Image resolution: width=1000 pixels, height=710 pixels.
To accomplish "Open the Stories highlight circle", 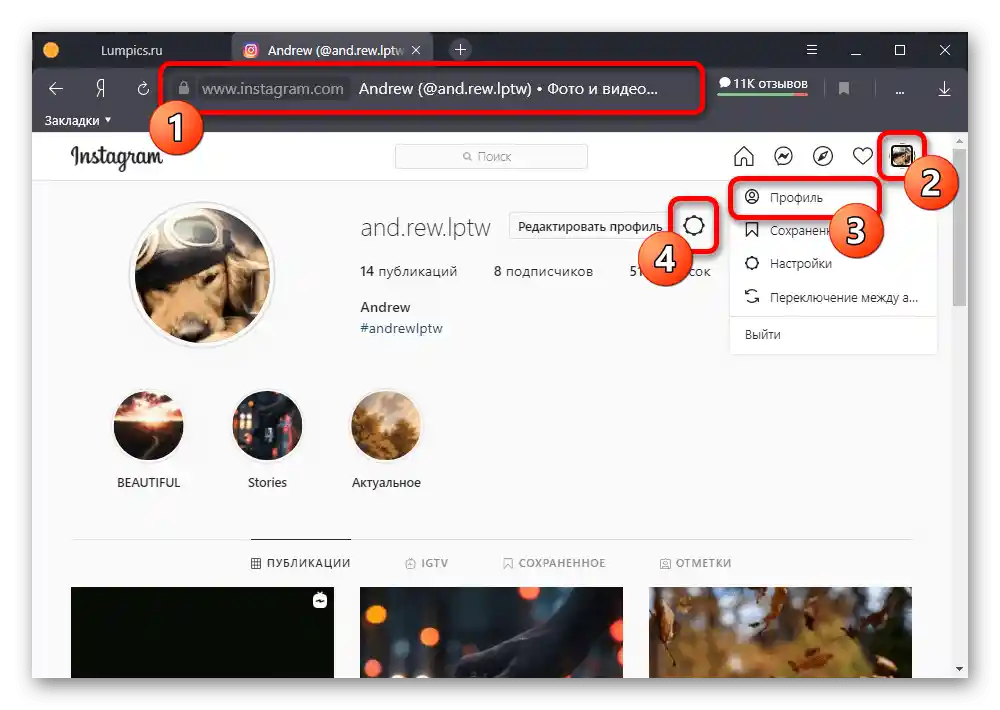I will [267, 425].
